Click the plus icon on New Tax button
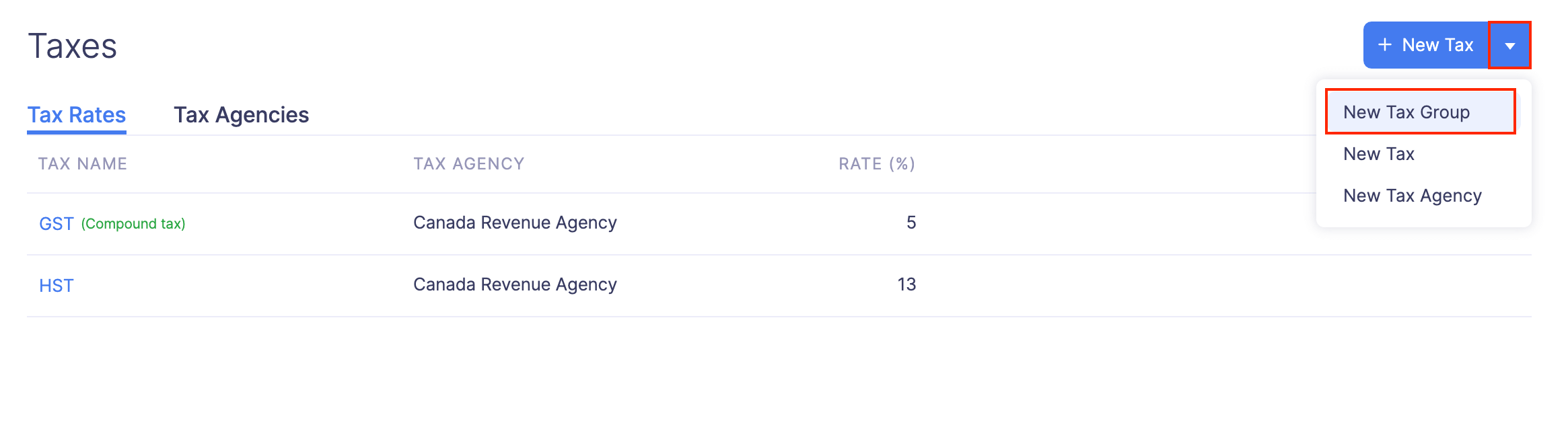Image resolution: width=1568 pixels, height=429 pixels. point(1384,45)
